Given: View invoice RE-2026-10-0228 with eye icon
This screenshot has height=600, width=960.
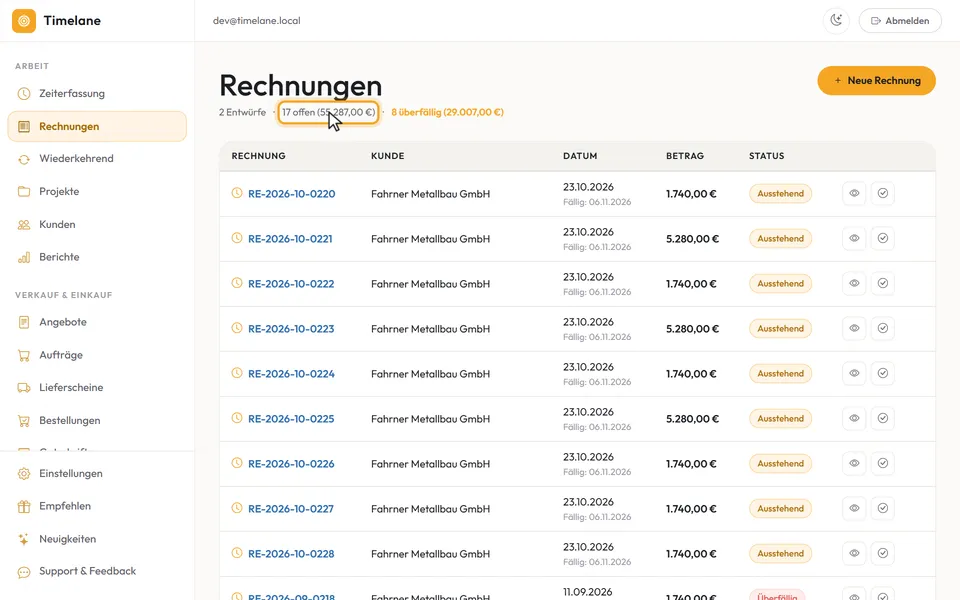Looking at the screenshot, I should (854, 553).
